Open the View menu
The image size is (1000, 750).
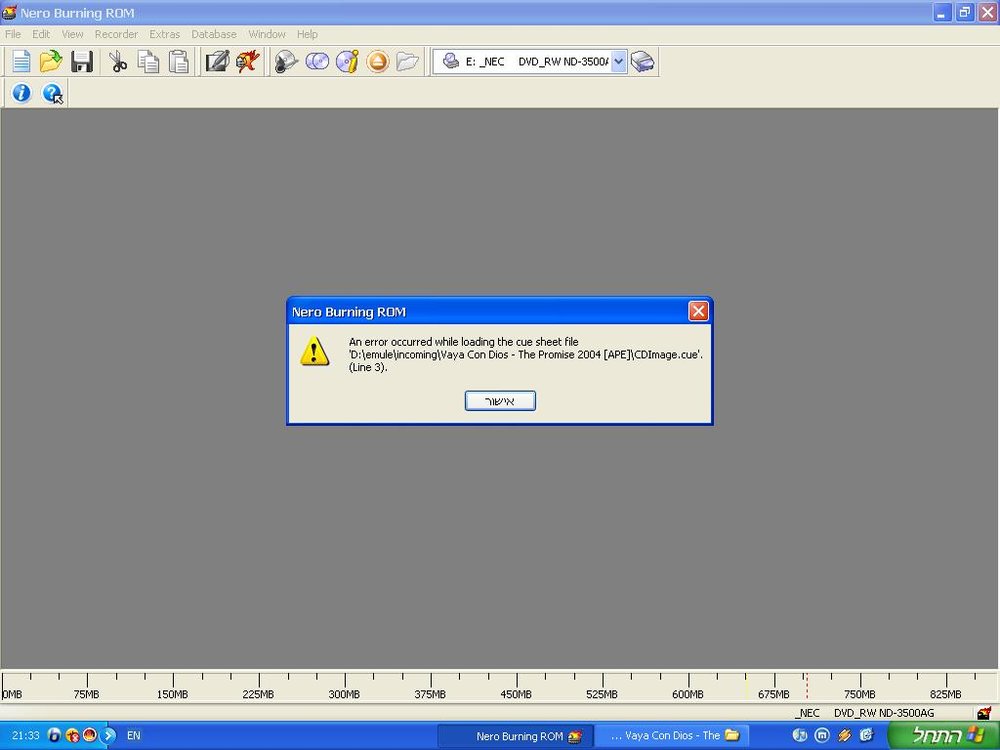click(72, 34)
